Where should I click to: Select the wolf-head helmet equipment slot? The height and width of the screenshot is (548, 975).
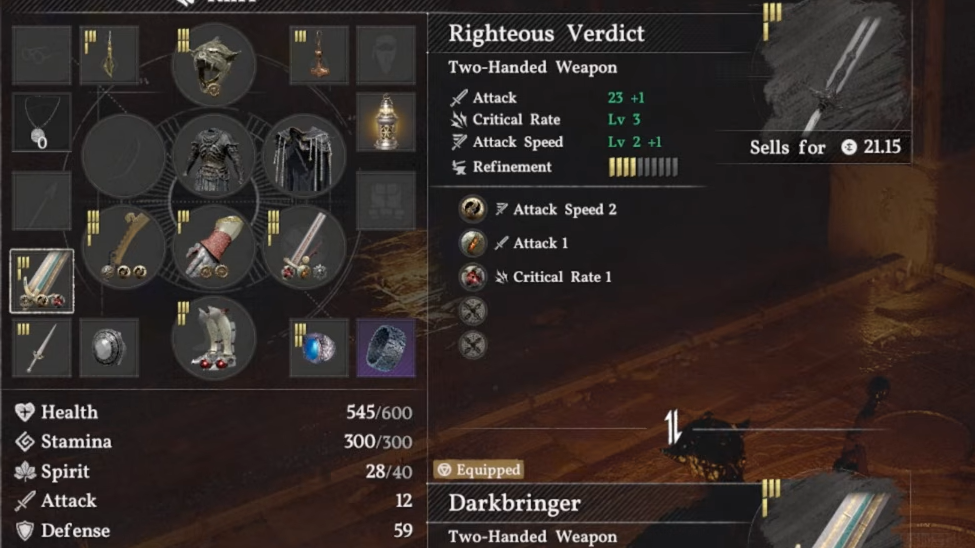point(213,65)
